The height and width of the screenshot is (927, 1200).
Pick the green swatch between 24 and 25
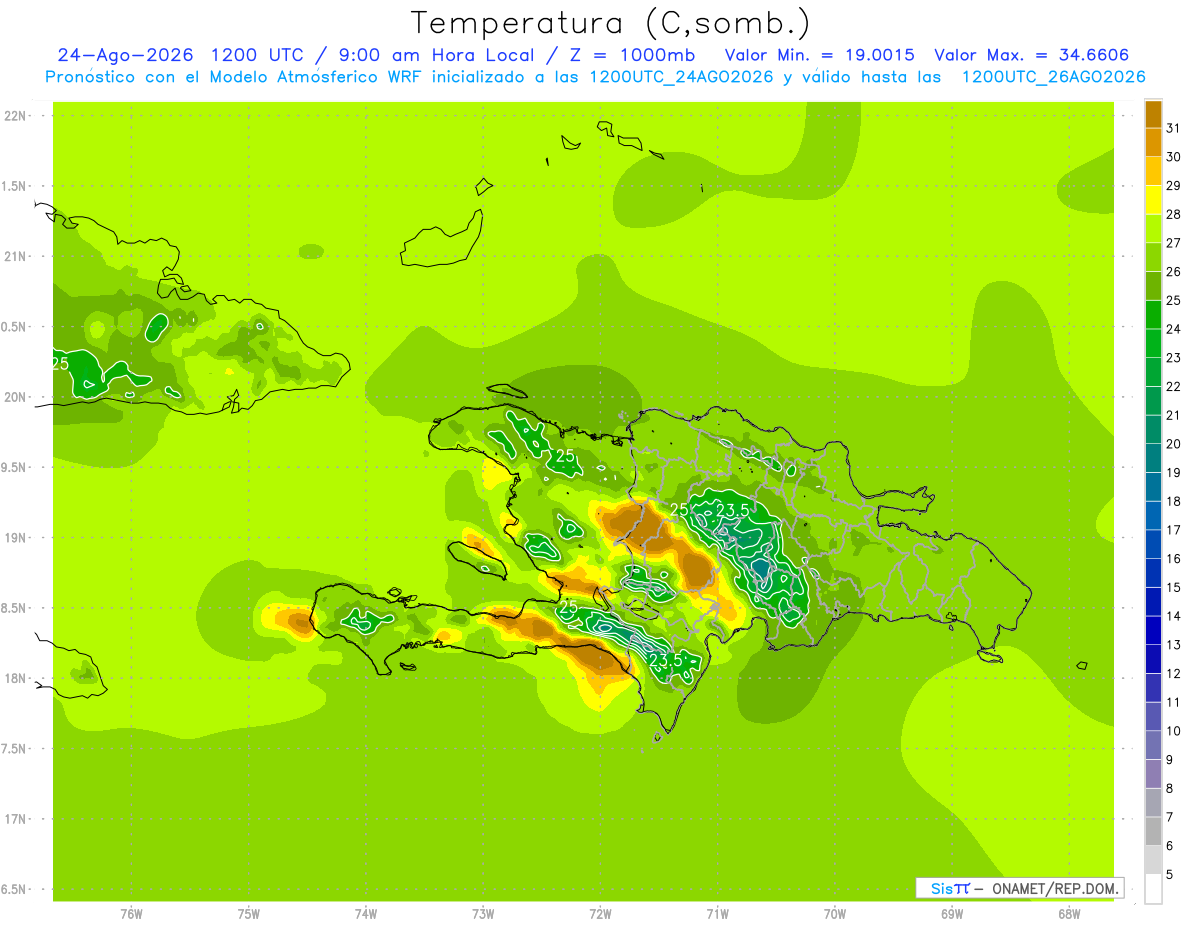(1153, 315)
